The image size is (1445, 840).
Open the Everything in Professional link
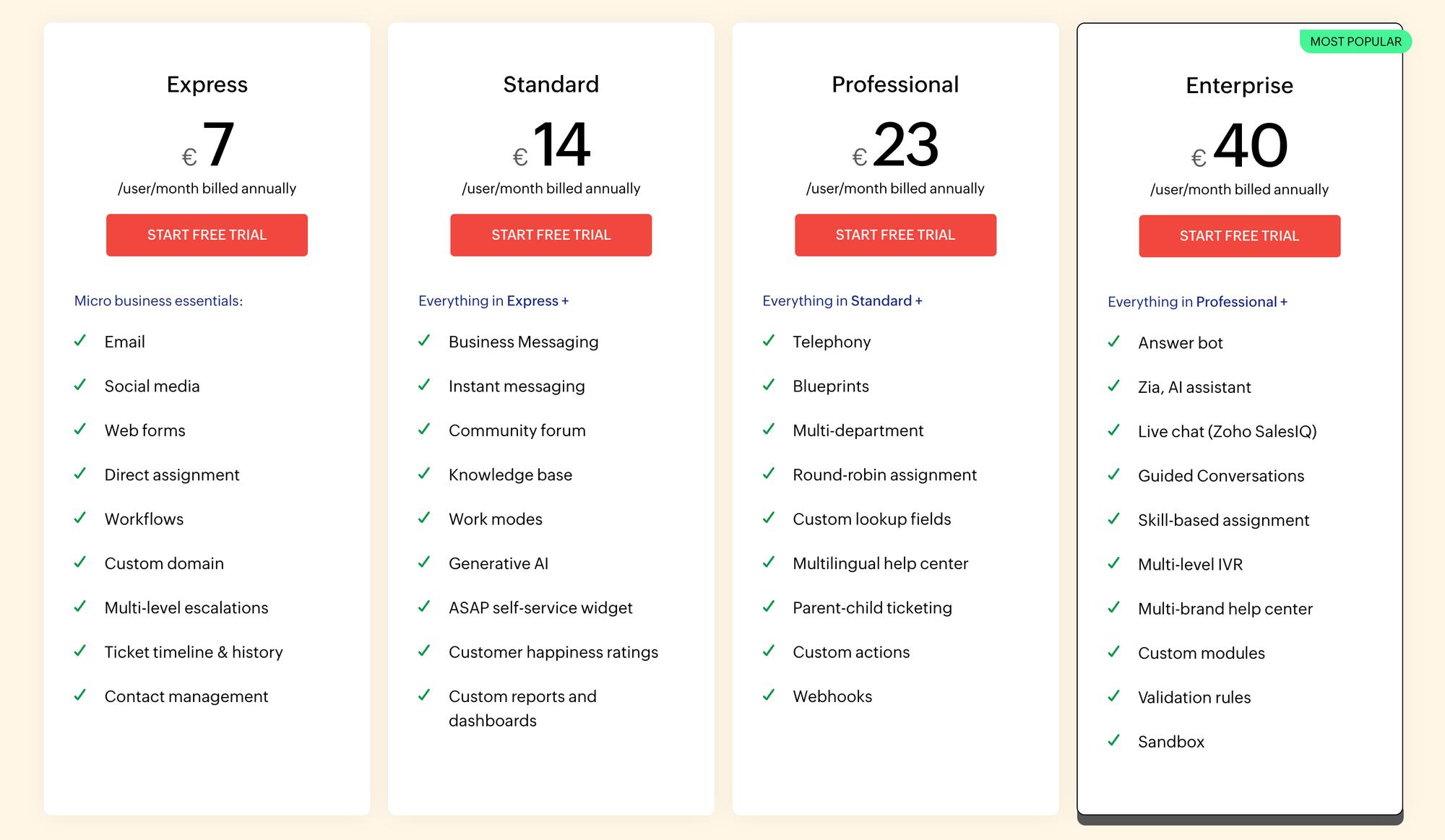click(1197, 301)
